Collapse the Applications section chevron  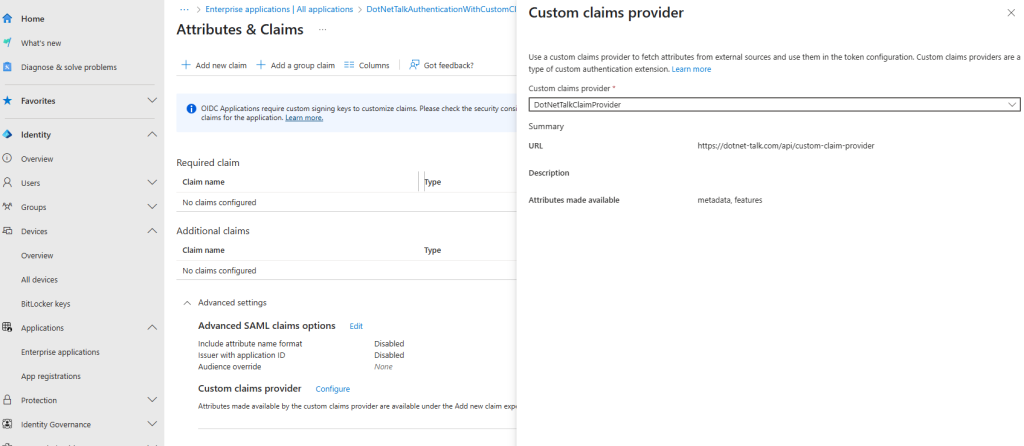click(152, 328)
